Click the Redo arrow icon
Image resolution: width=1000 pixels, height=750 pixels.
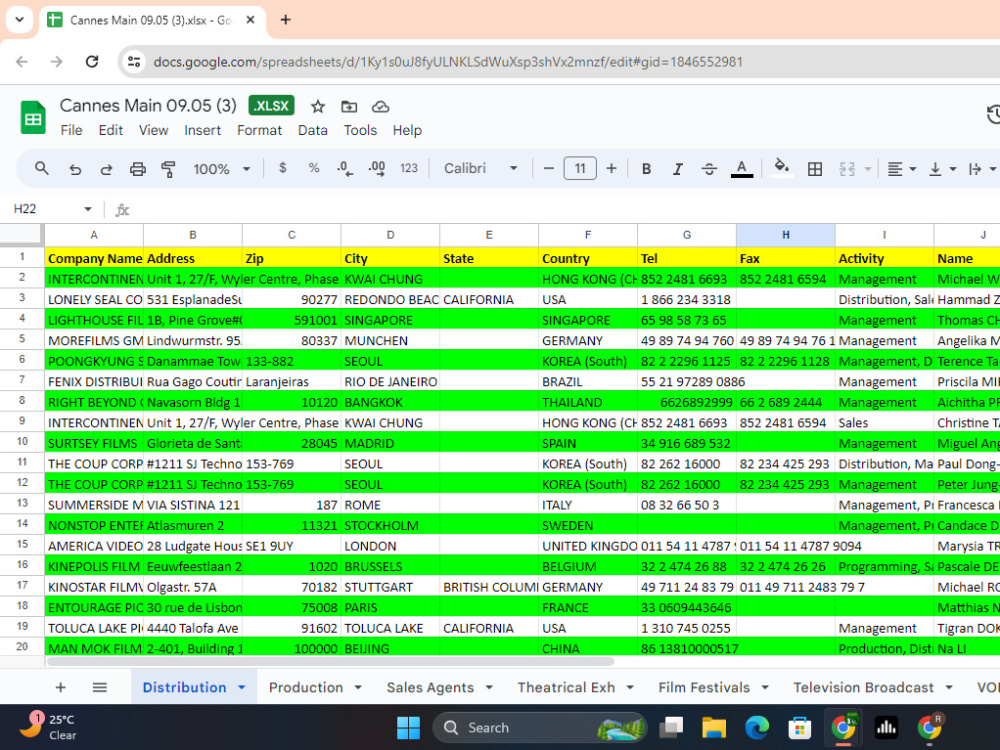coord(106,169)
